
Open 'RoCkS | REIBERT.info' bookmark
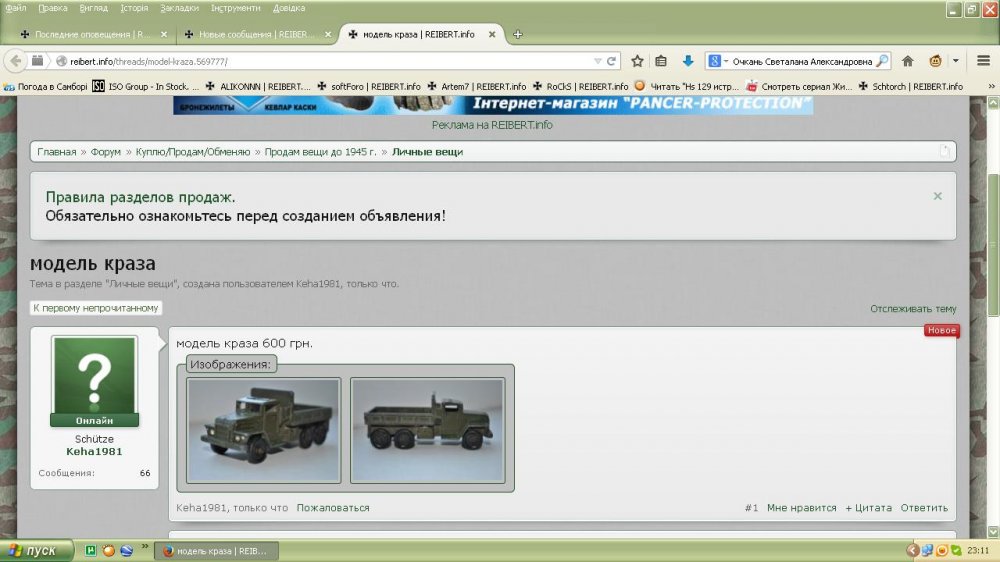[580, 86]
